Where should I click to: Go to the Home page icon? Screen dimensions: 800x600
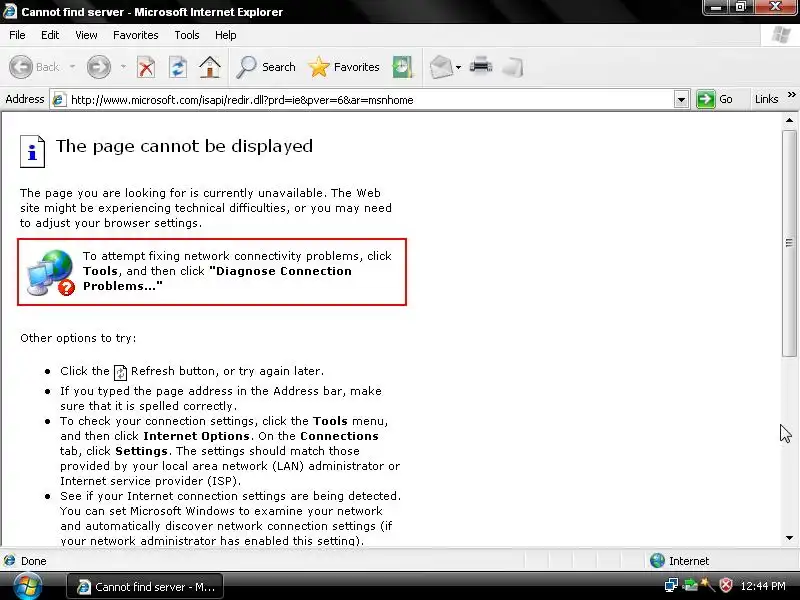pos(210,67)
